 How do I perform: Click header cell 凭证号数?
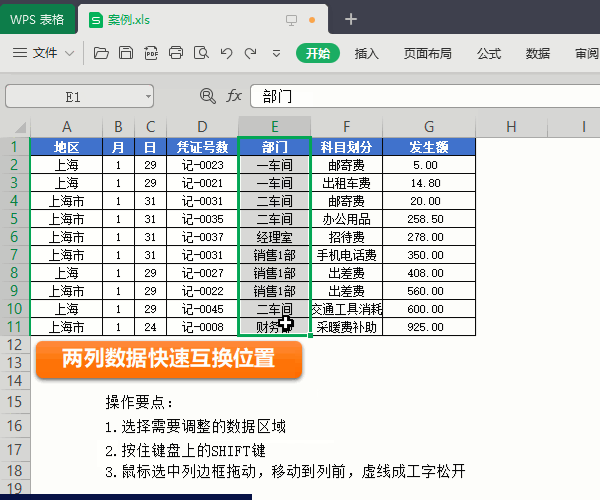(202, 147)
